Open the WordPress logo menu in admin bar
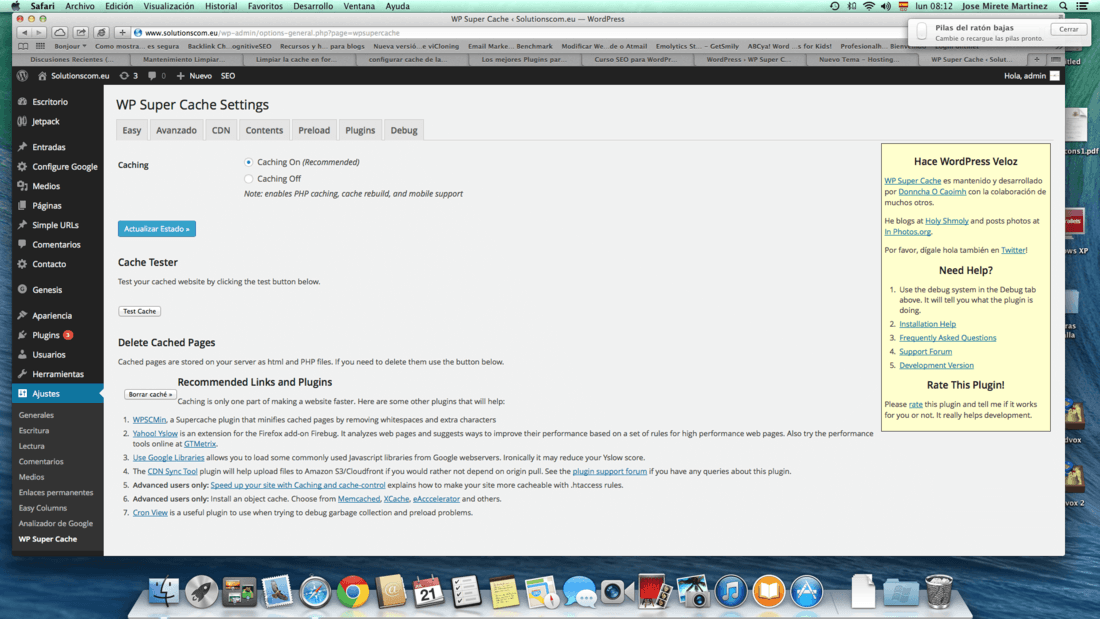1100x619 pixels. (x=22, y=76)
